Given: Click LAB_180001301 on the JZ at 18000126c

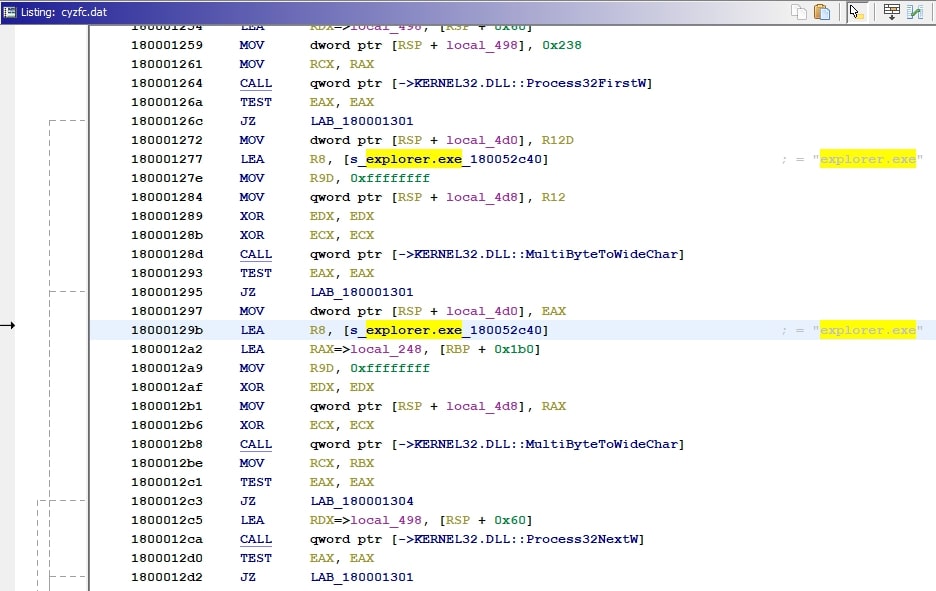Looking at the screenshot, I should [361, 121].
